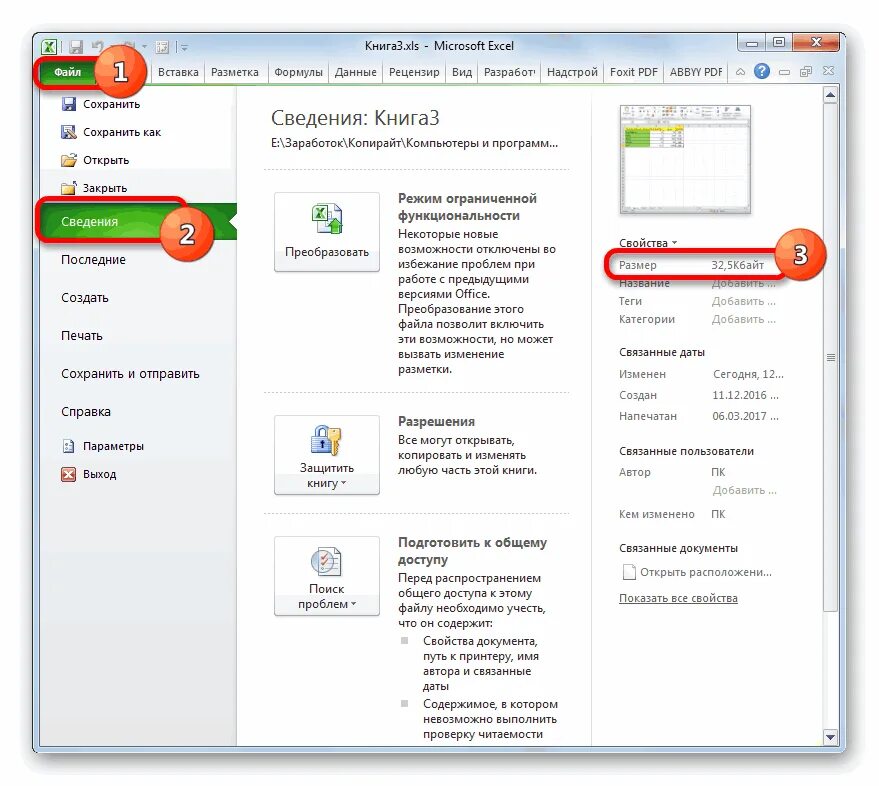Open Сохранить и отправить section
879x786 pixels.
tap(130, 374)
